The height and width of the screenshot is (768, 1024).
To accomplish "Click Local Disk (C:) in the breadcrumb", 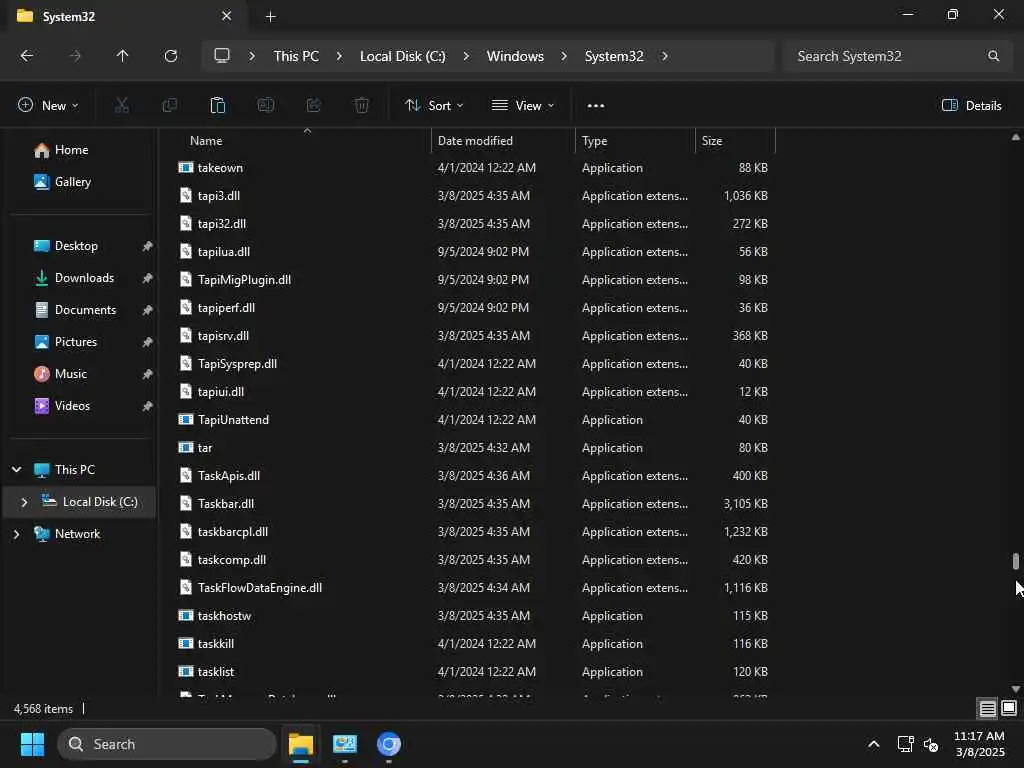I will click(x=402, y=56).
